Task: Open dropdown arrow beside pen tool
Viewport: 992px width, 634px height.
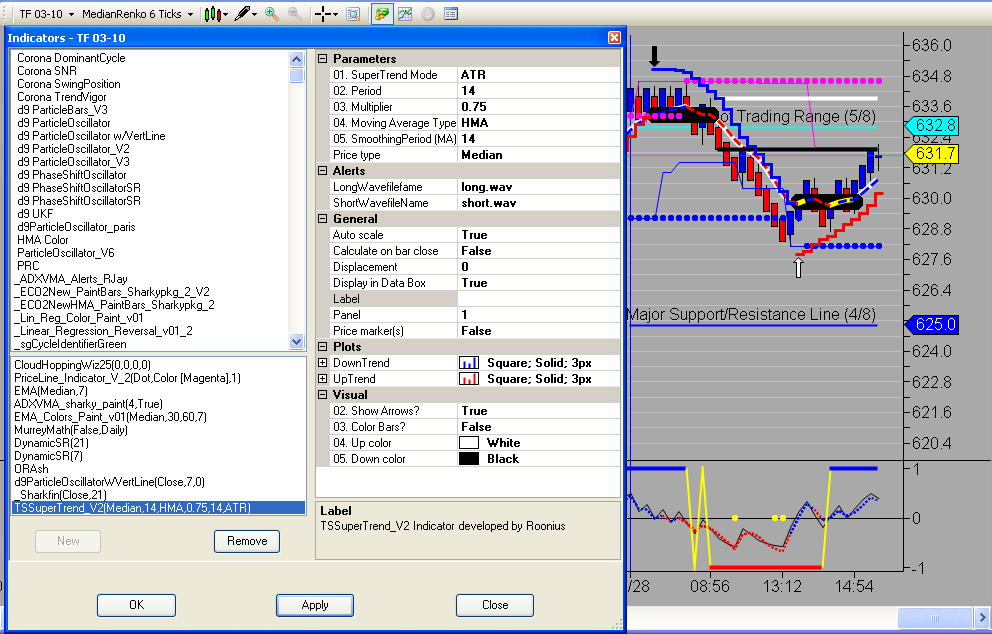Action: 254,14
